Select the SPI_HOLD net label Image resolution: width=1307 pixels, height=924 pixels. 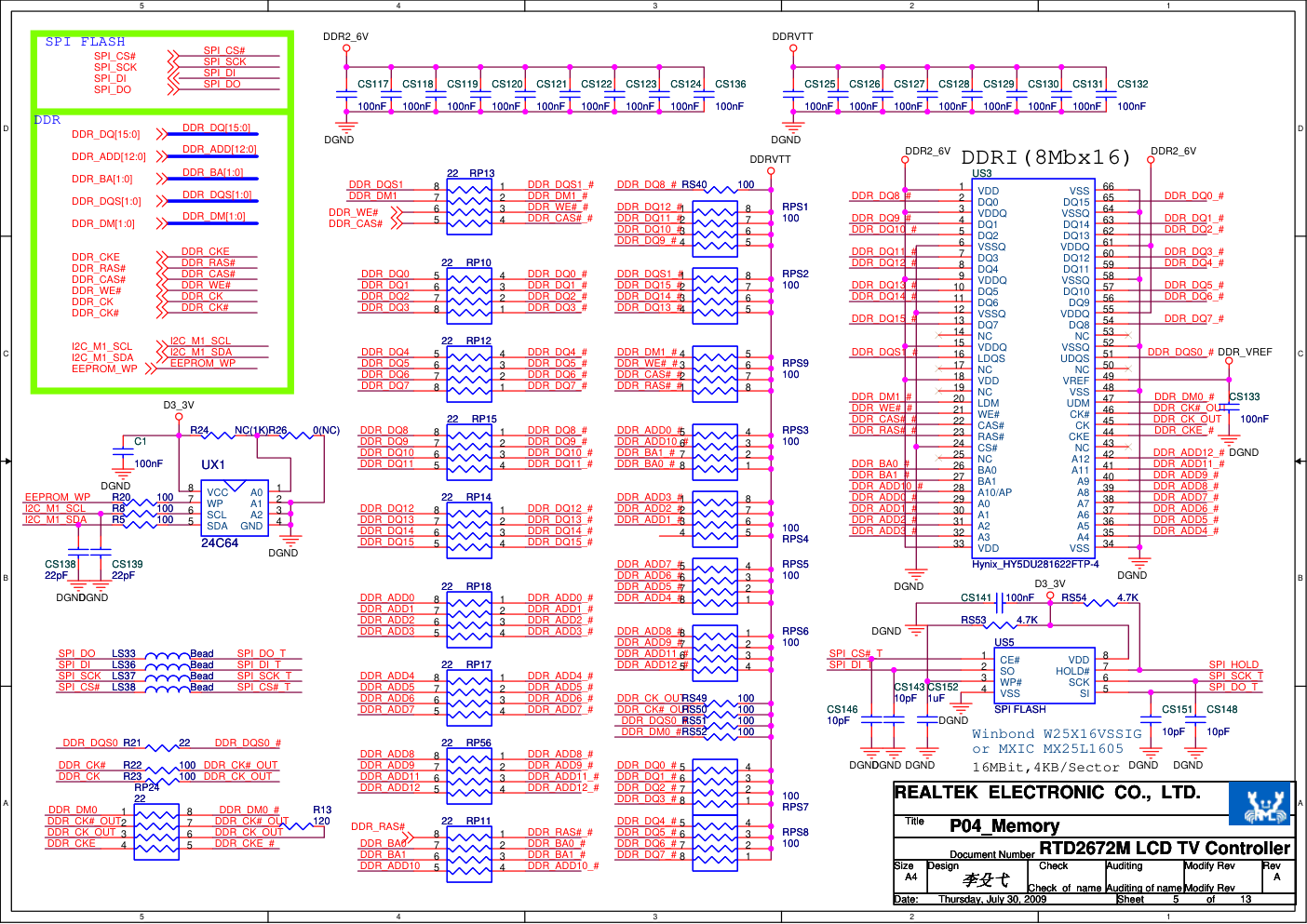[x=1233, y=664]
